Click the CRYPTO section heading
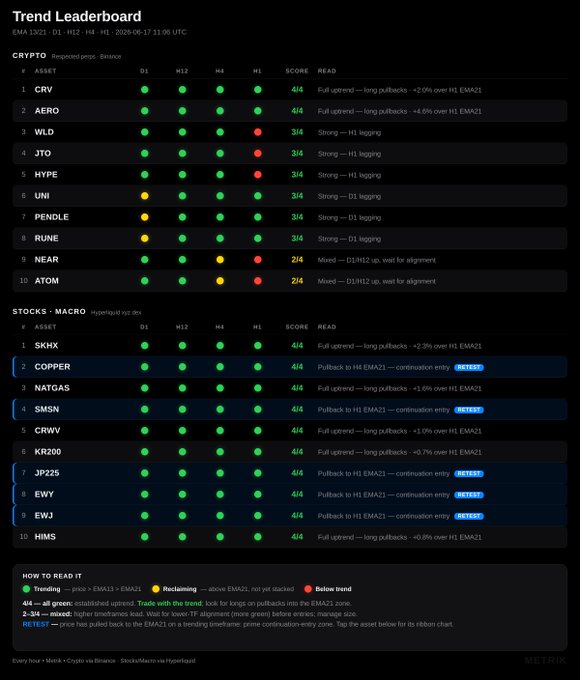The width and height of the screenshot is (580, 680). coord(29,56)
